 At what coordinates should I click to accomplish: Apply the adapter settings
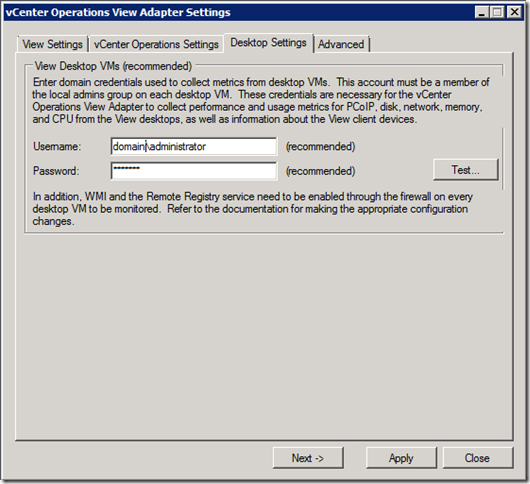pyautogui.click(x=401, y=458)
